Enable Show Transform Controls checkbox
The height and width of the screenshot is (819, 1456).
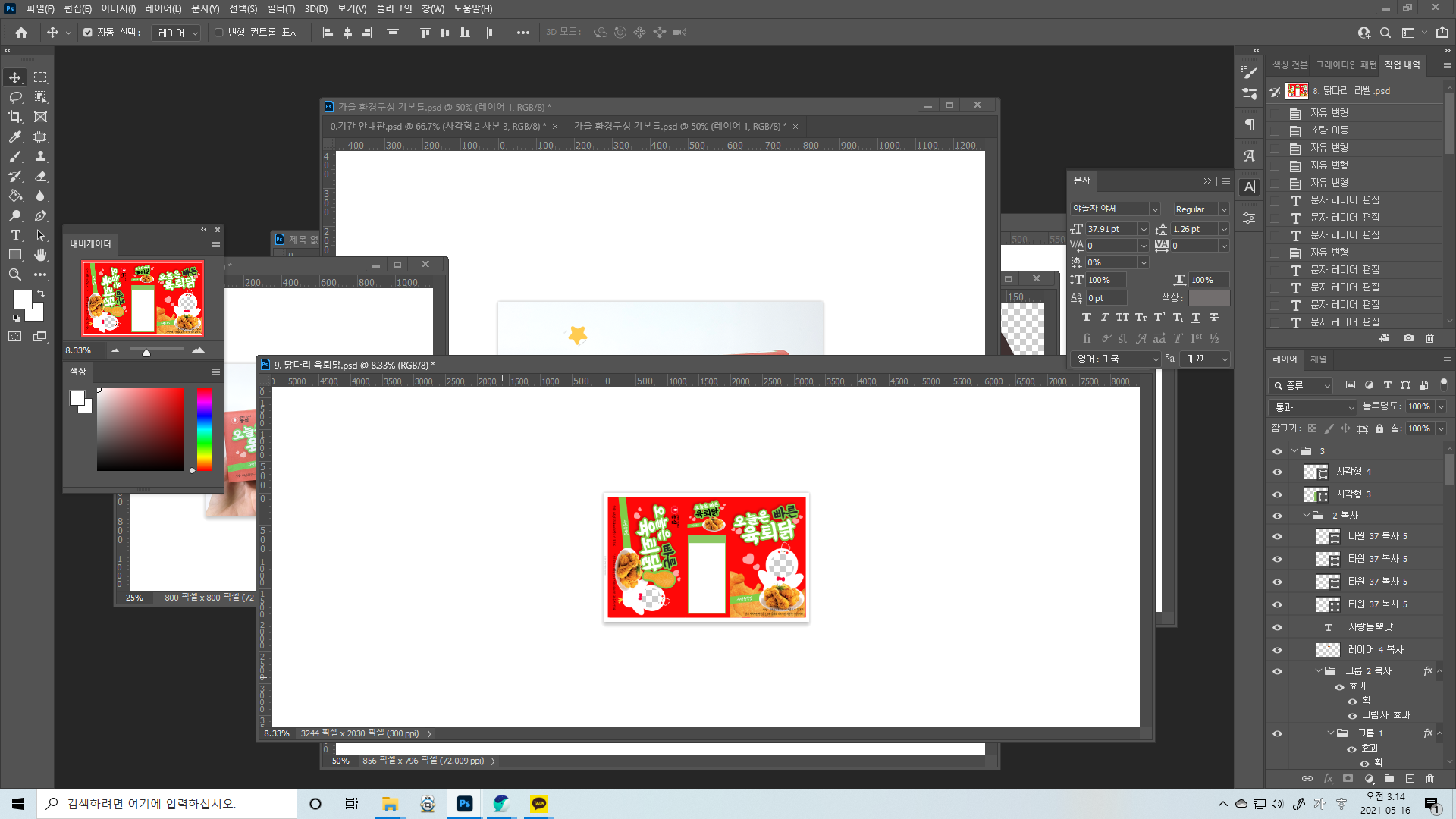tap(219, 33)
